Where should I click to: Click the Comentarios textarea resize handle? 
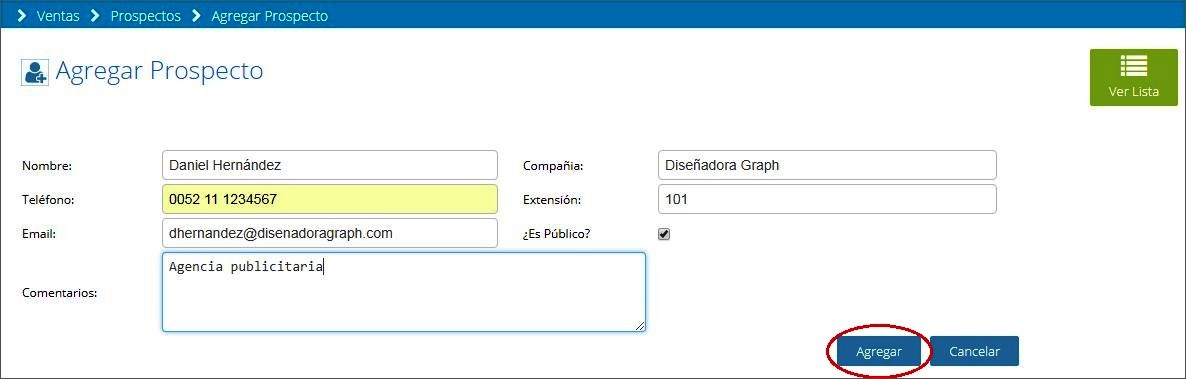[640, 325]
